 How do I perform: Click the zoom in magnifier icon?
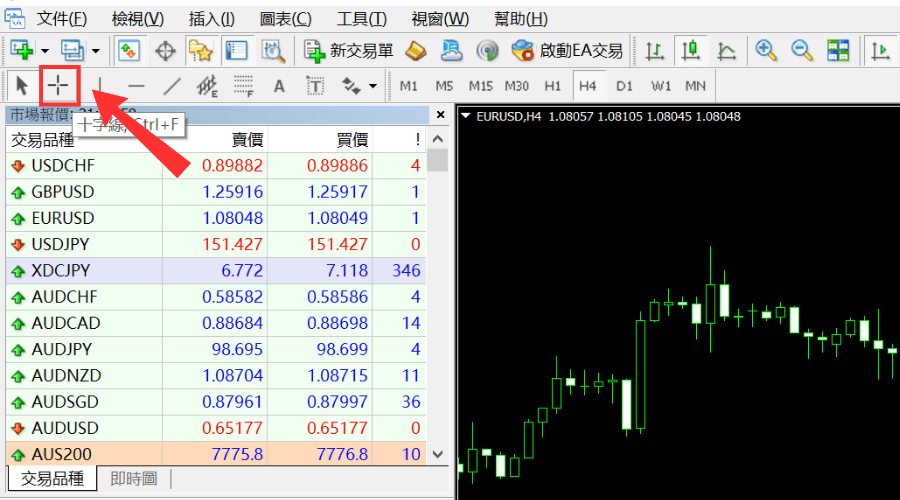coord(766,50)
